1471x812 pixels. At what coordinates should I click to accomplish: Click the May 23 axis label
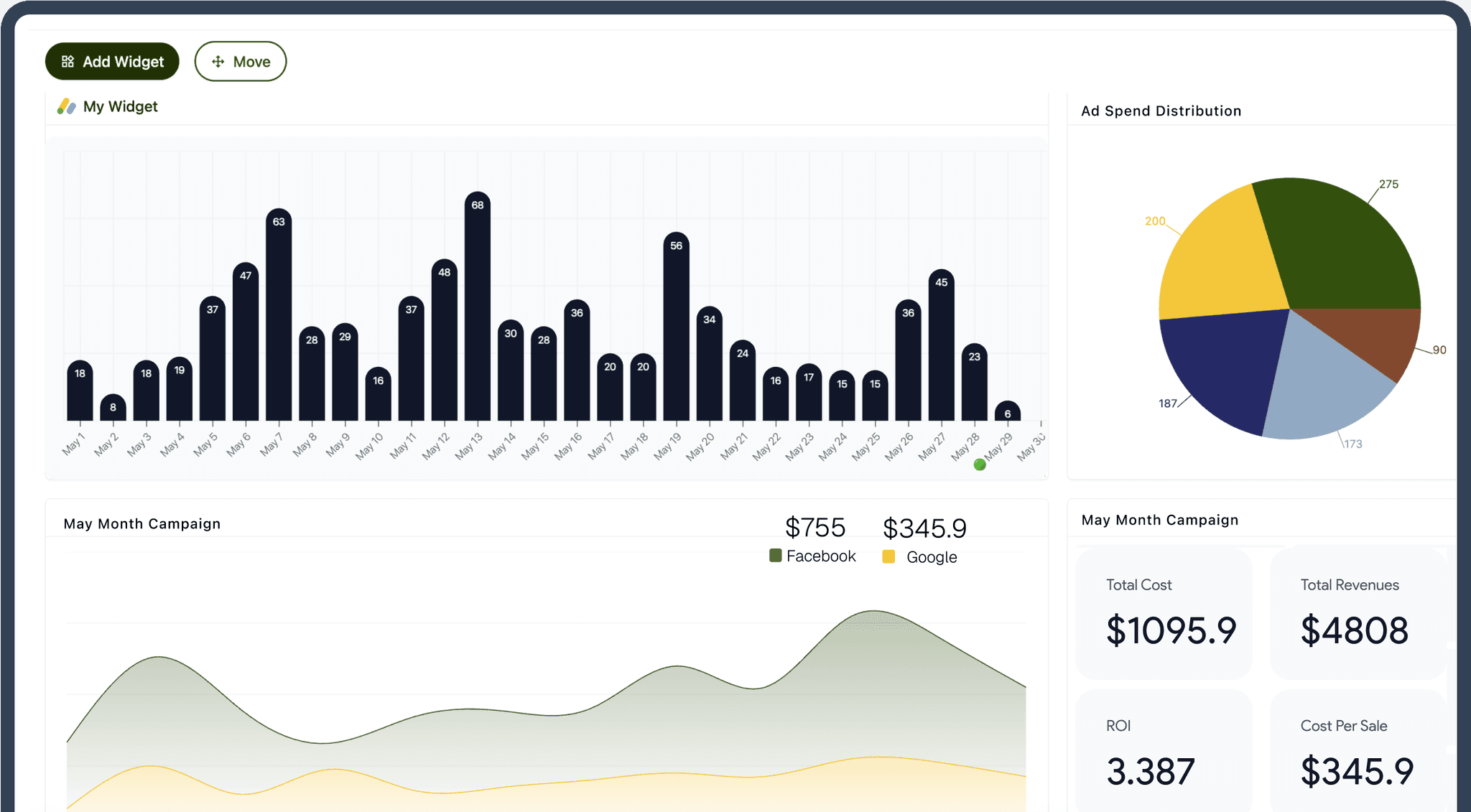coord(799,446)
